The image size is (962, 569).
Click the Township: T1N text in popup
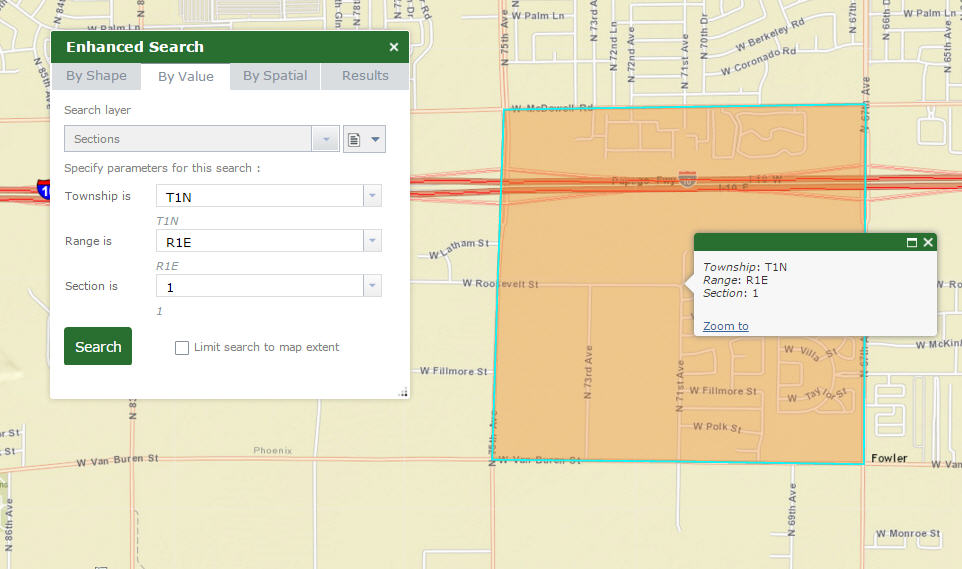[745, 267]
